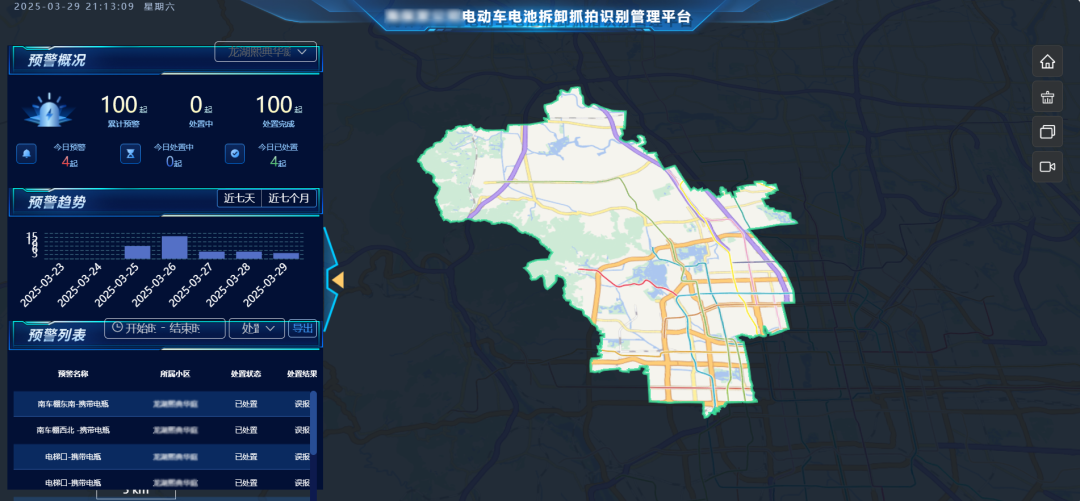Click the bell icon beside 今日预警
This screenshot has width=1080, height=501.
click(x=27, y=154)
